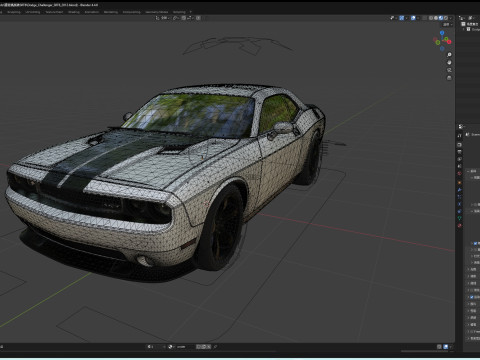Open the Shading workspace tab
Screen dimensions: 480x360
point(74,12)
